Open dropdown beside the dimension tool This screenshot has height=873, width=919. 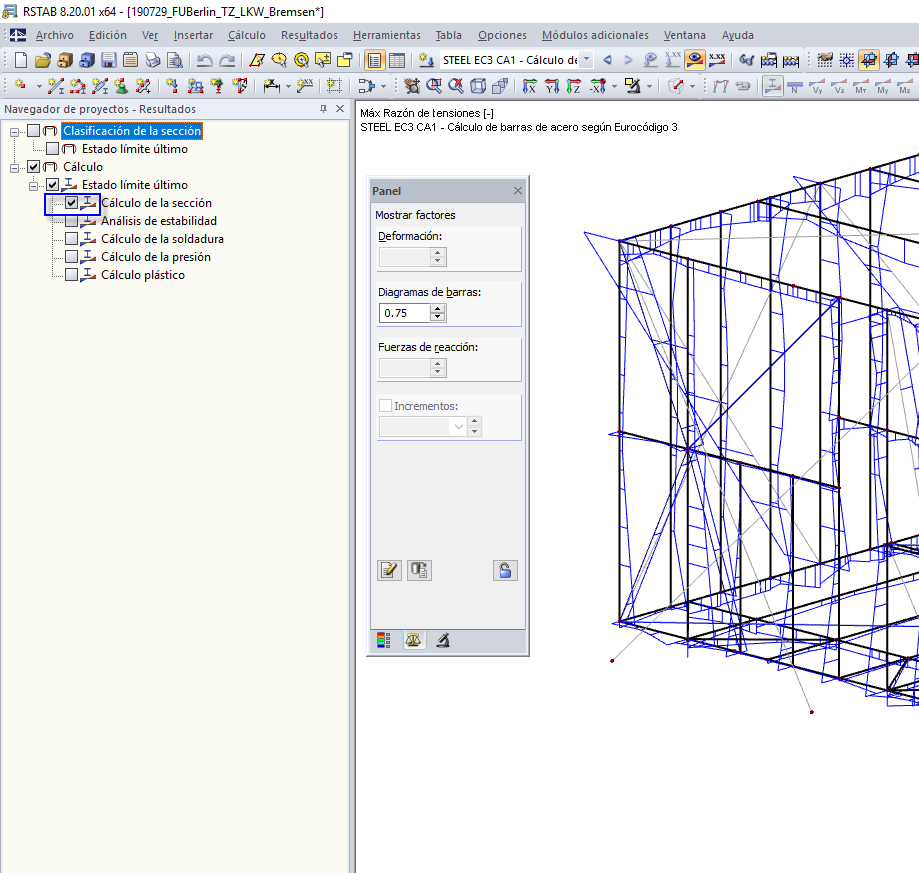coord(288,87)
